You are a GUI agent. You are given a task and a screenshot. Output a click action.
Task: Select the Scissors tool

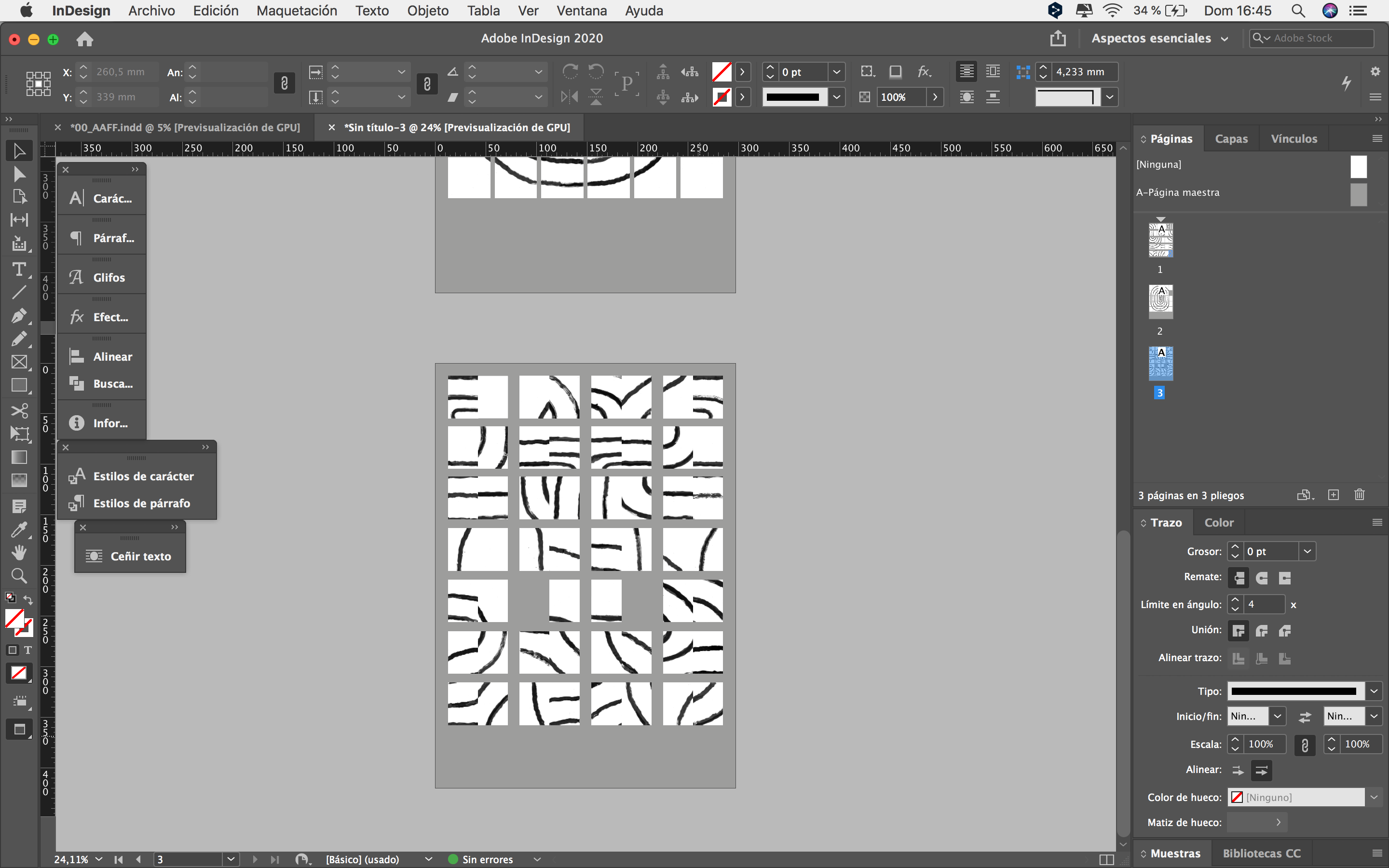click(19, 411)
